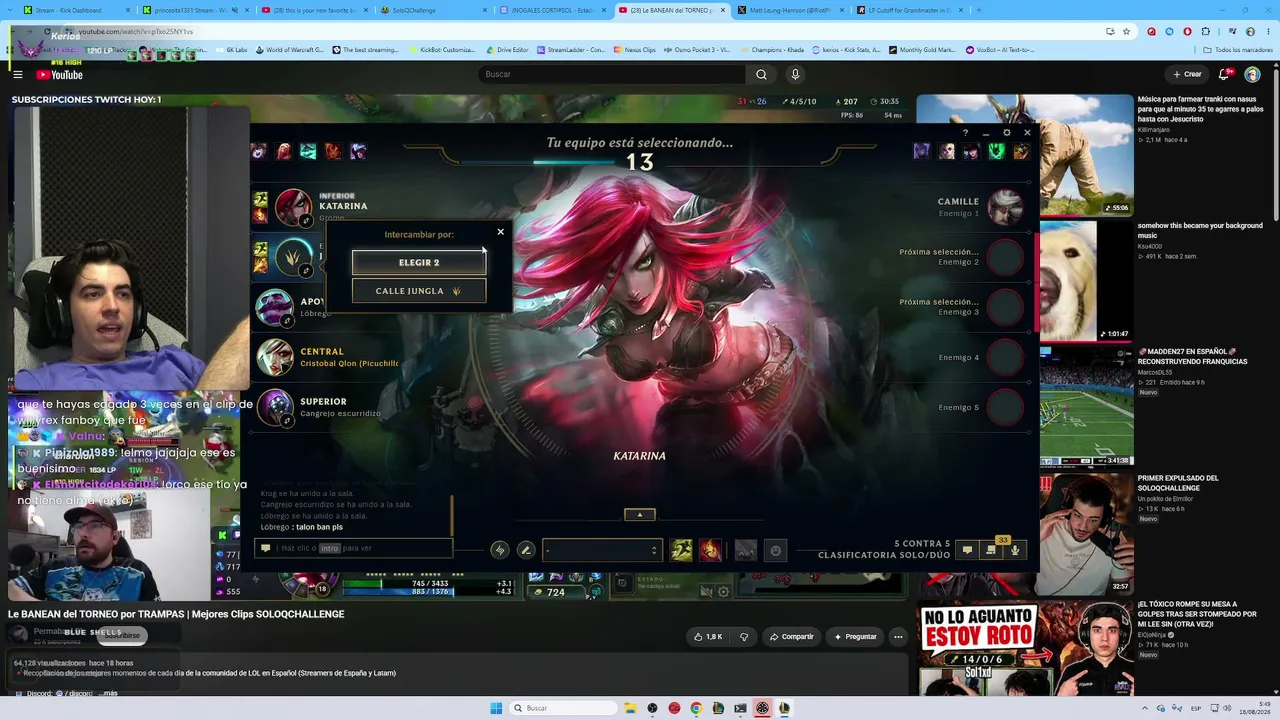Screen dimensions: 1280x720
Task: Open Google Chrome from the taskbar
Action: click(x=696, y=708)
